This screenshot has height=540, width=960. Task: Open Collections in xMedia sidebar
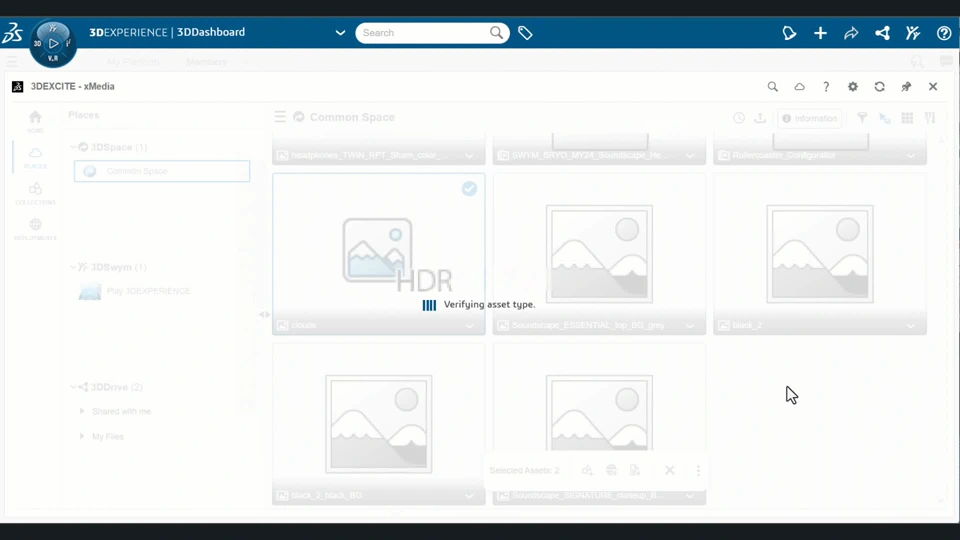(35, 193)
